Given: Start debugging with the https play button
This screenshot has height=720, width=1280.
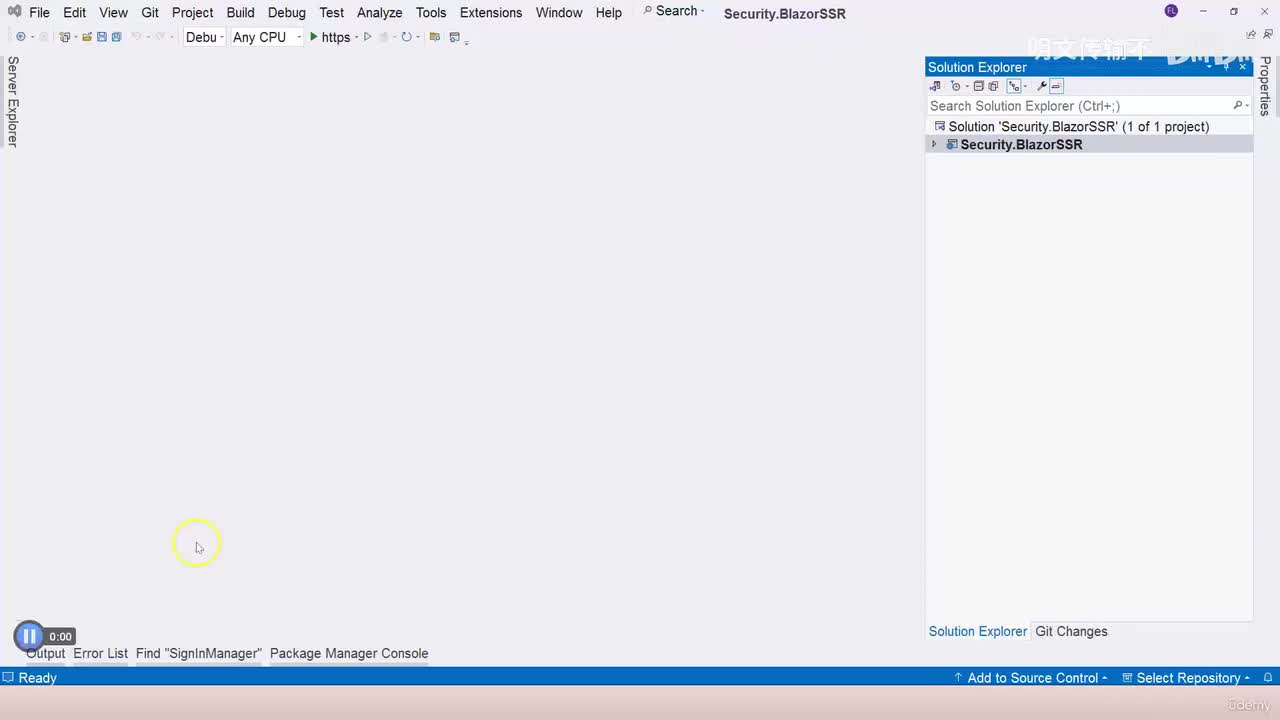Looking at the screenshot, I should point(329,37).
